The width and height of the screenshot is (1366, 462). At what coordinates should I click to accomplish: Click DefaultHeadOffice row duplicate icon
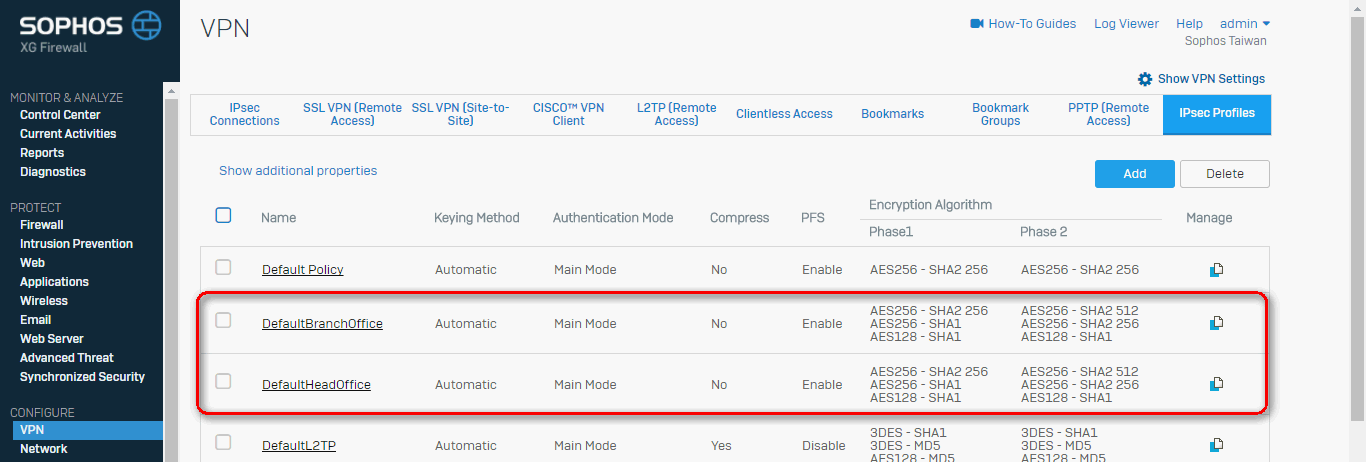pos(1216,384)
